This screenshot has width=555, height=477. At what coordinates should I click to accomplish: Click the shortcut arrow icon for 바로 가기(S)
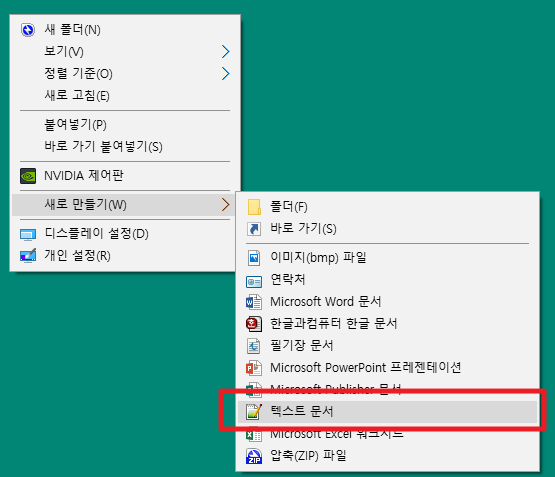tap(254, 229)
